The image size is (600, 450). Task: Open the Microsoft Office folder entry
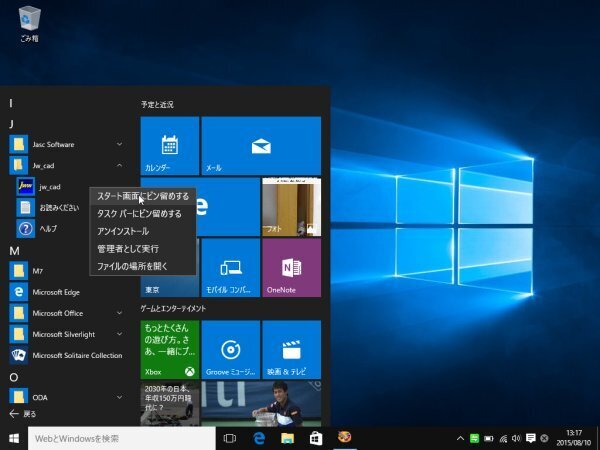tap(68, 313)
